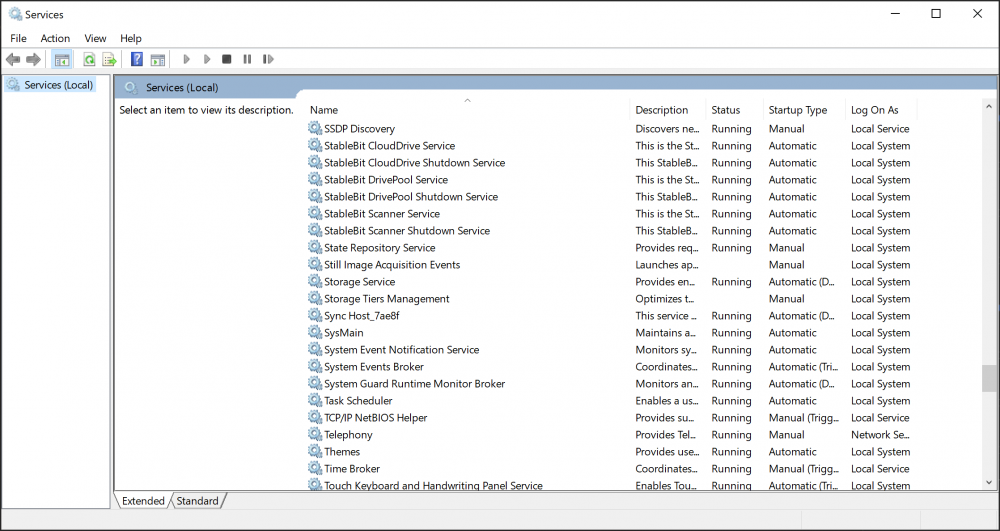1000x531 pixels.
Task: Click gear icon of Themes row
Action: [x=315, y=451]
